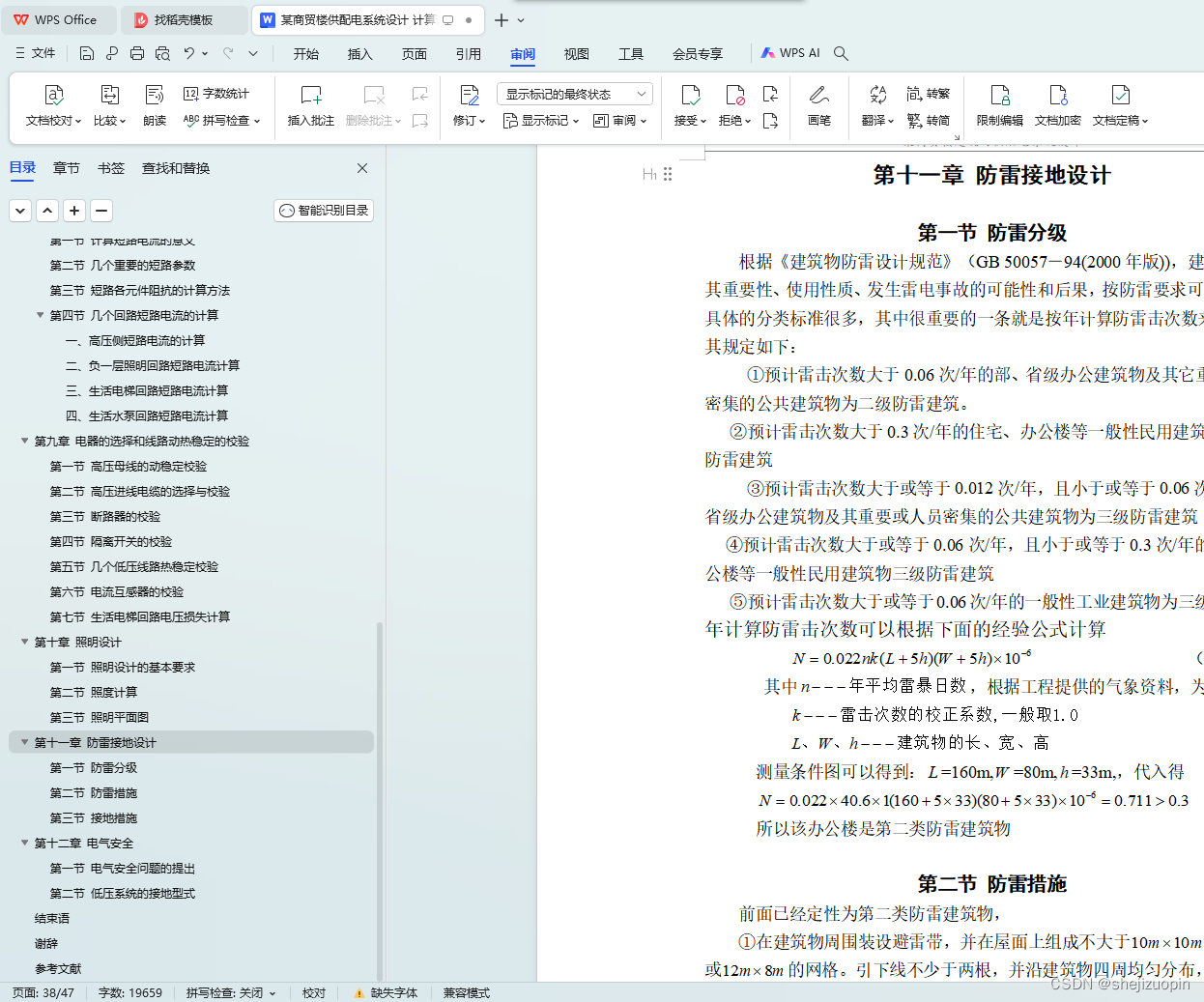Switch to the 视图 ribbon tab
Screen dimensions: 1204x1002
click(577, 54)
